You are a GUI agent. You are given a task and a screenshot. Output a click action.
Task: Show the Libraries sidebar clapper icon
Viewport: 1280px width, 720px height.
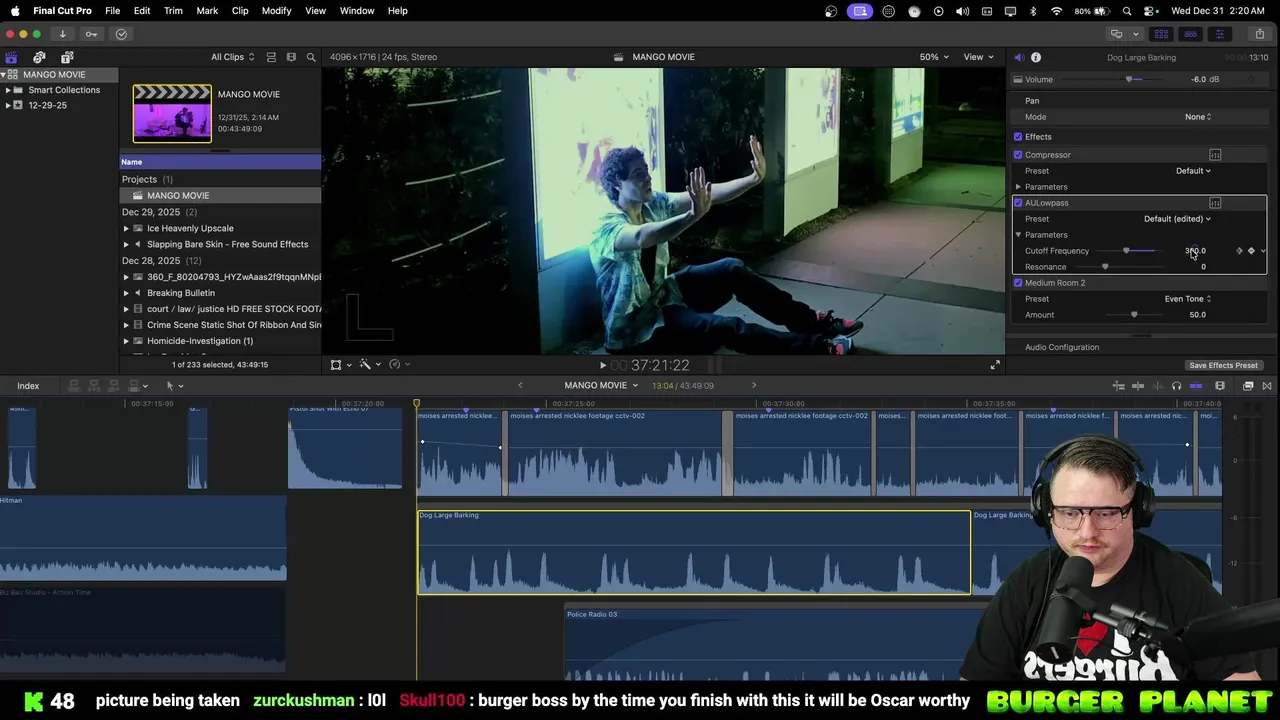click(11, 57)
